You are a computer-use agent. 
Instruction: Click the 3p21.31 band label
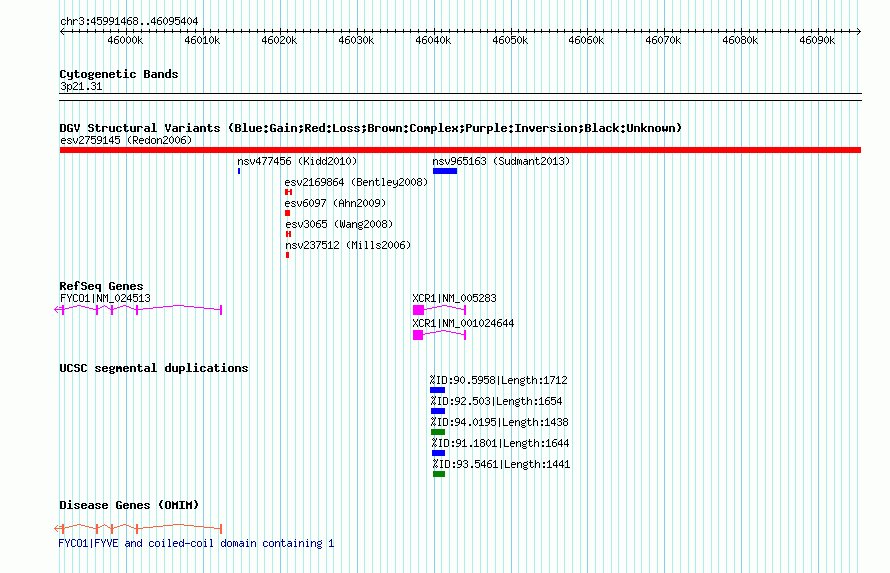tap(81, 86)
